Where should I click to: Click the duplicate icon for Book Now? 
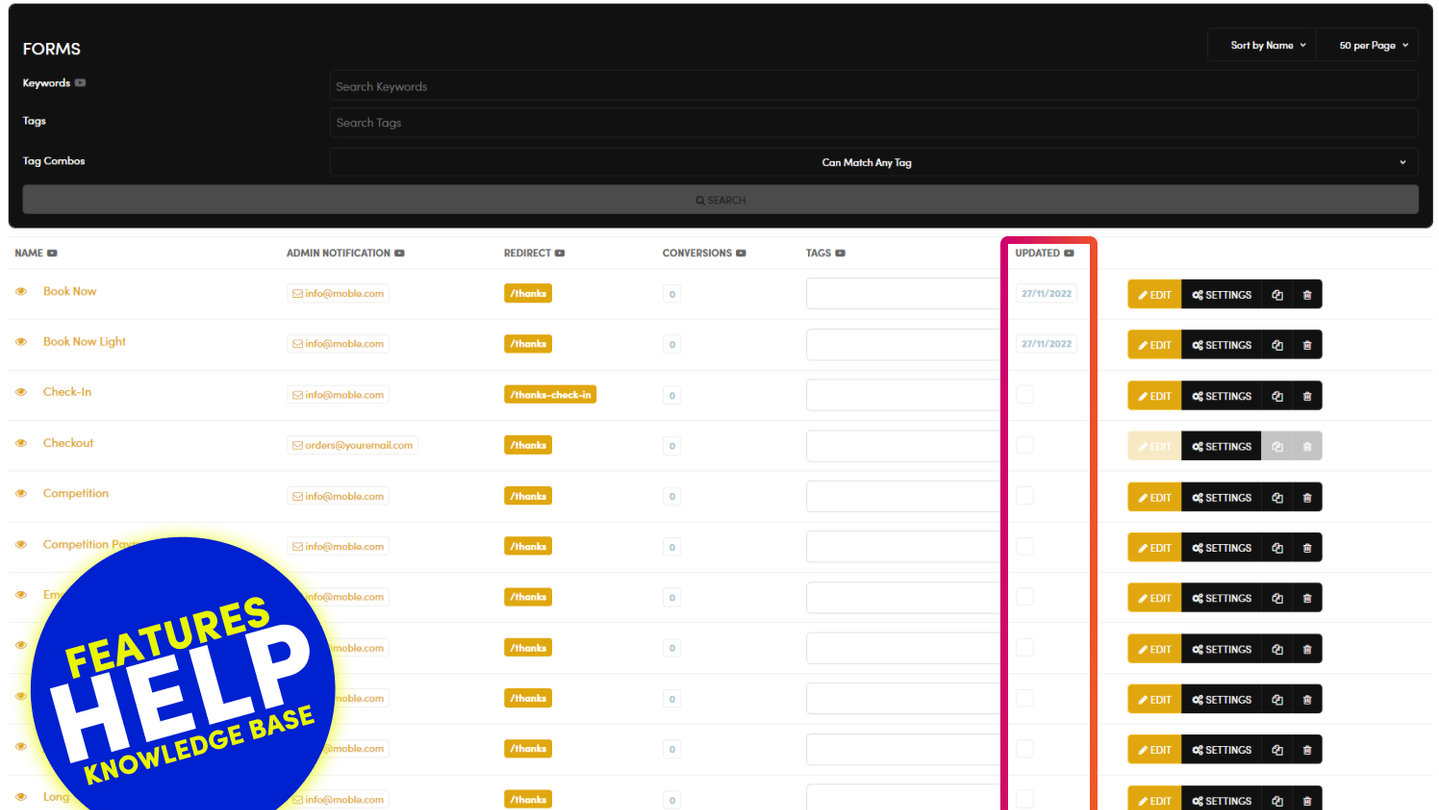coord(1277,295)
